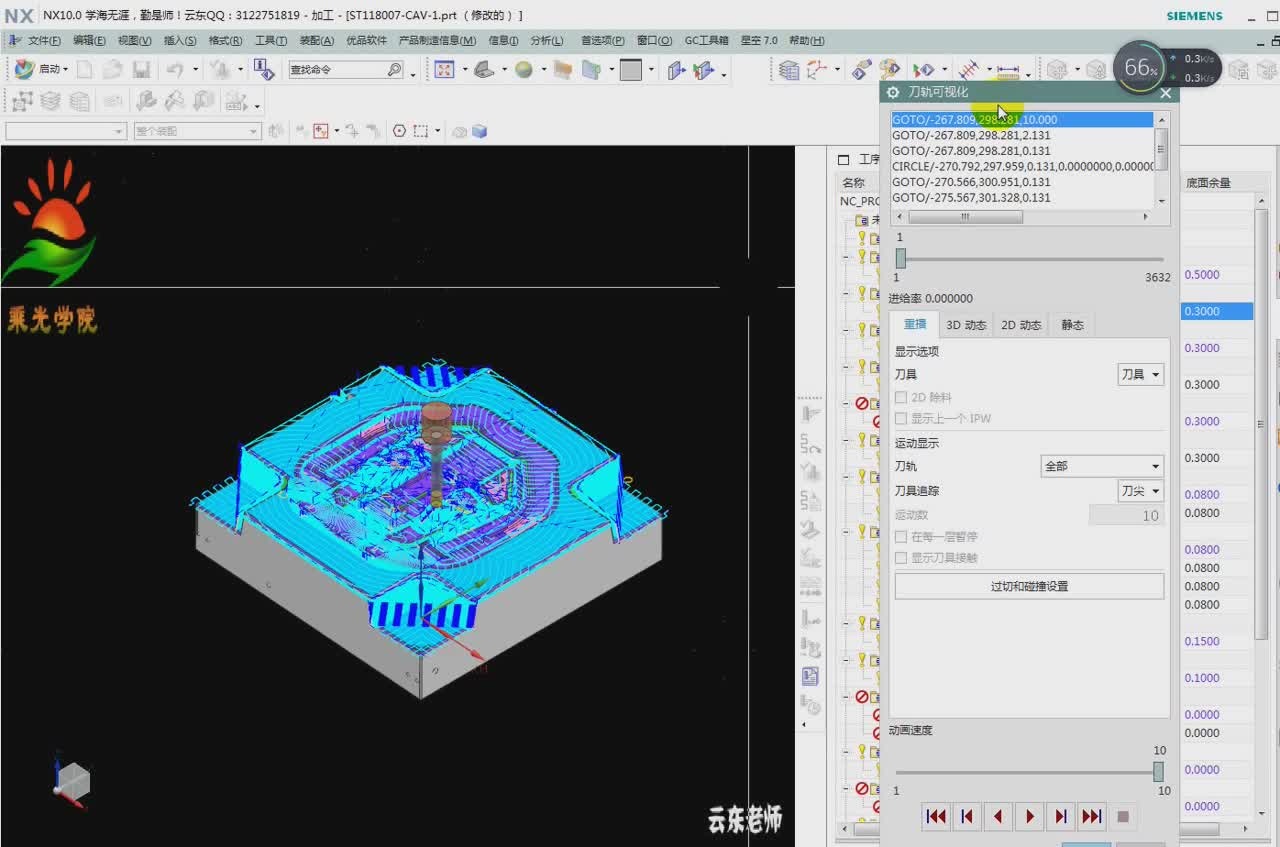1280x847 pixels.
Task: Open the 刀轨 全部 dropdown
Action: [1102, 466]
